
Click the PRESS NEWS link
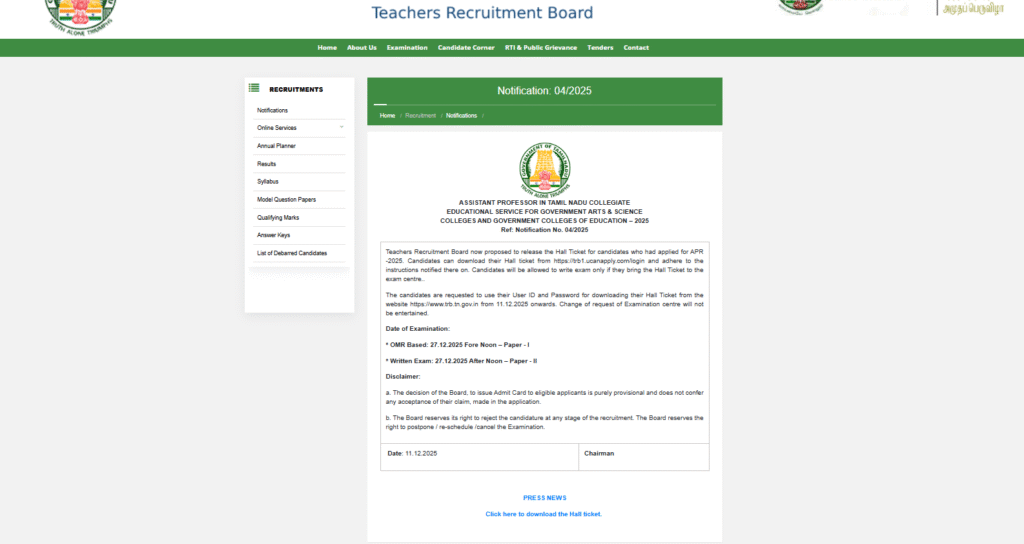544,497
